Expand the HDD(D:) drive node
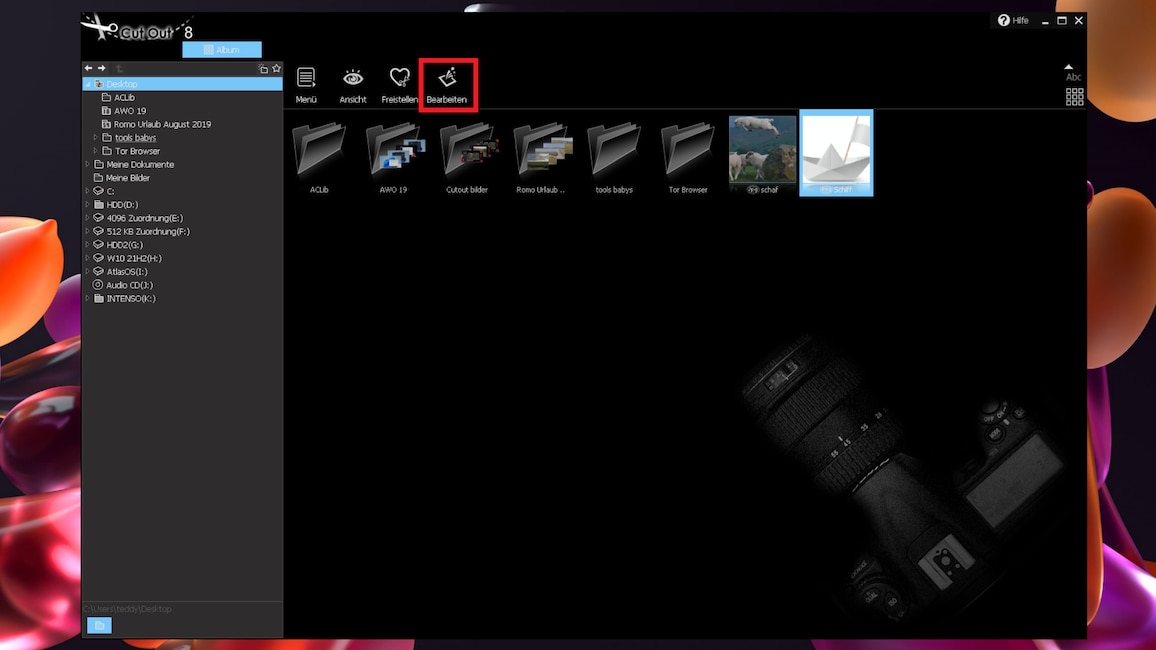Image resolution: width=1156 pixels, height=650 pixels. tap(87, 204)
